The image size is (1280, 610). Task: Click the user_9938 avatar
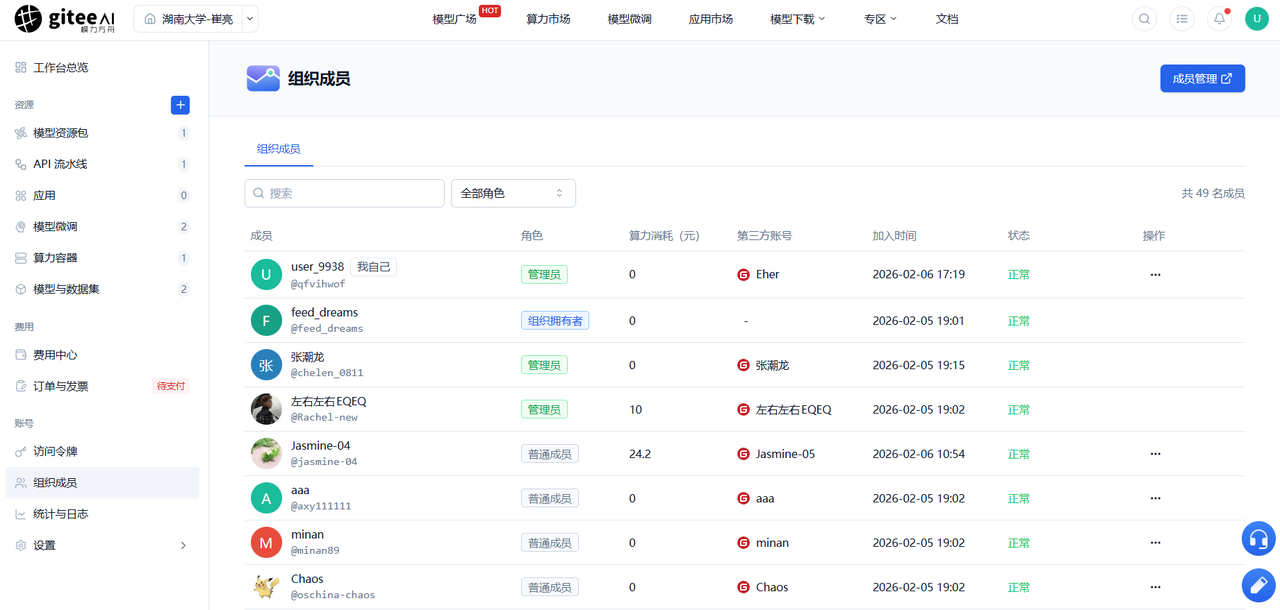pos(266,275)
